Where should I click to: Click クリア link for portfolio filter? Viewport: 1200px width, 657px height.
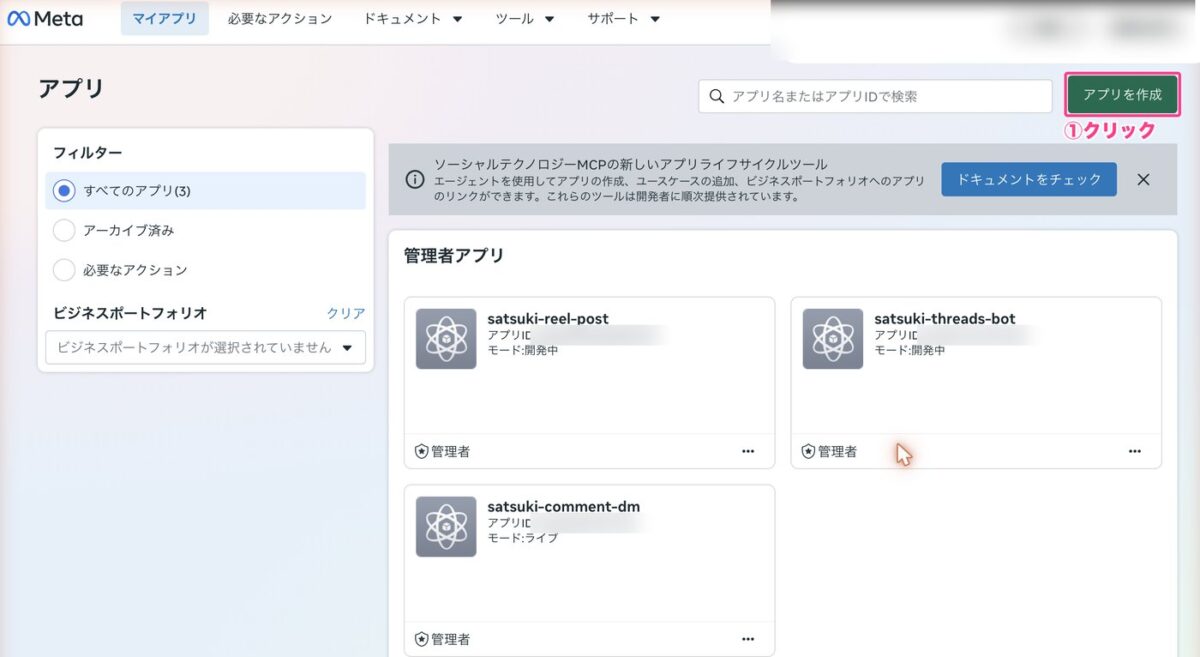pos(346,313)
